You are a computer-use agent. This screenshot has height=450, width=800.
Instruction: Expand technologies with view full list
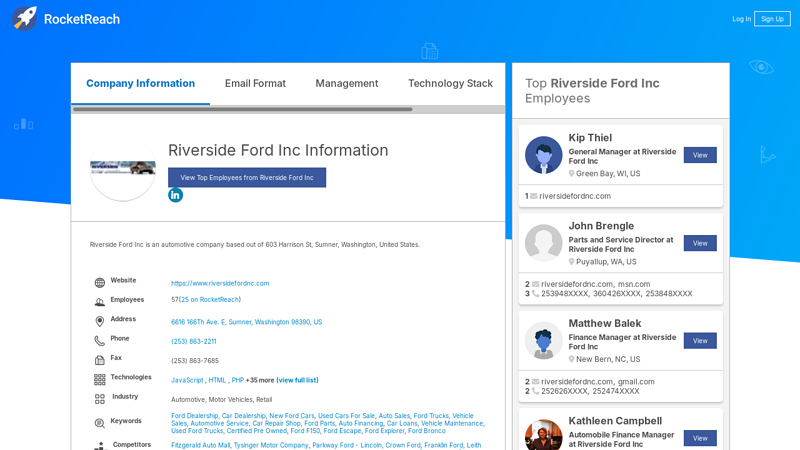tap(297, 380)
